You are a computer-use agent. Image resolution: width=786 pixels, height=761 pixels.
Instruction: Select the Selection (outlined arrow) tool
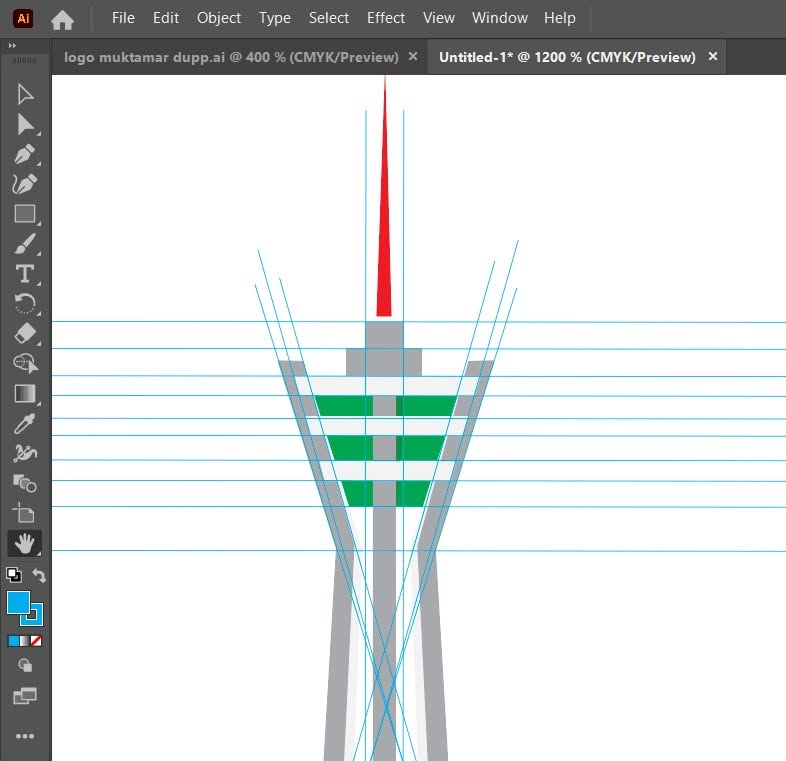pos(25,94)
